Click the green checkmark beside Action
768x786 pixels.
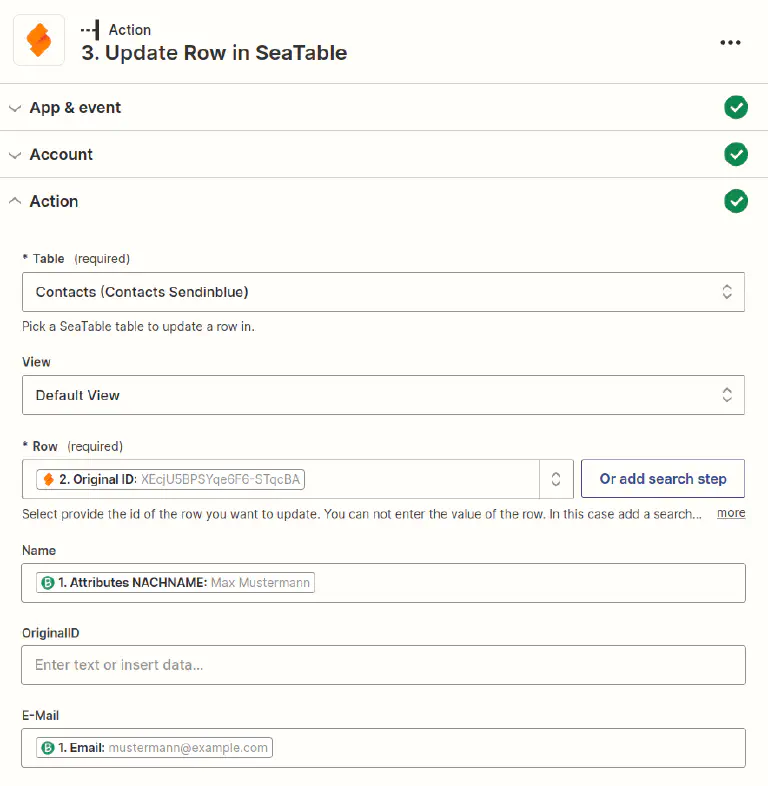pyautogui.click(x=736, y=201)
